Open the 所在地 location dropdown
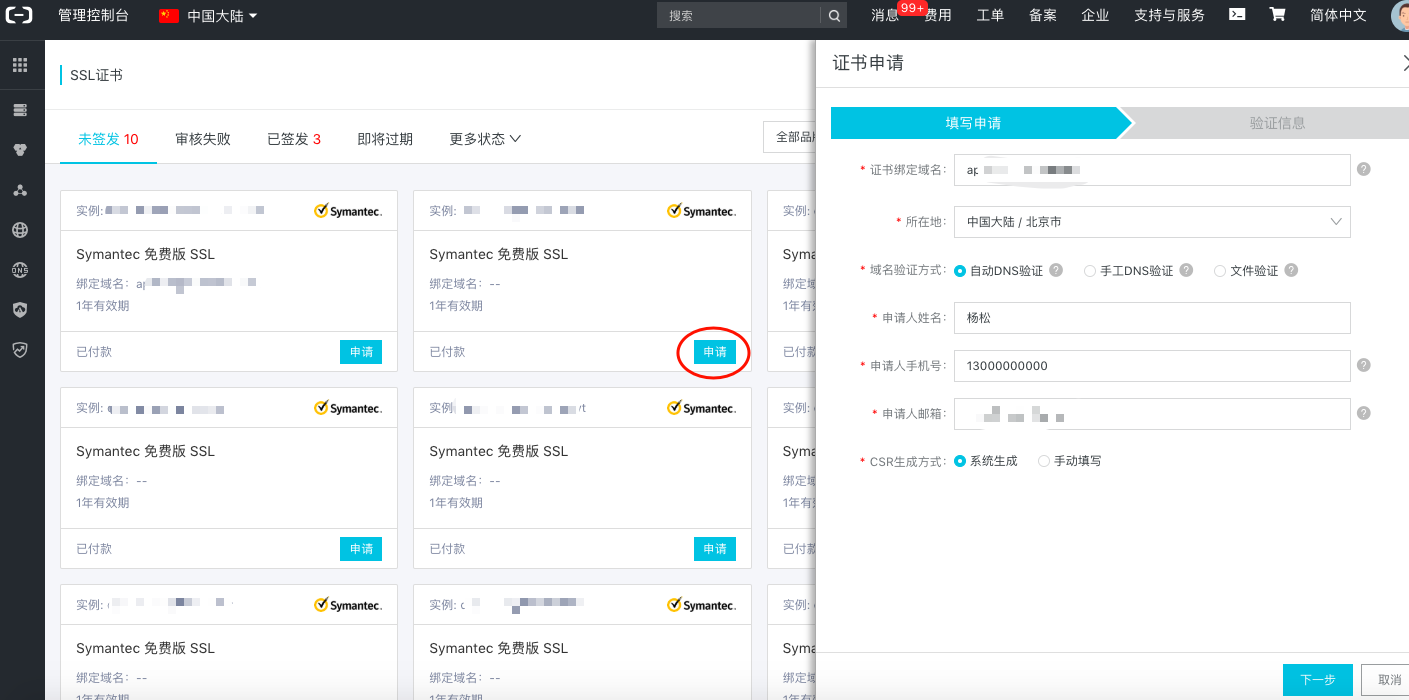Viewport: 1409px width, 700px height. (1152, 222)
